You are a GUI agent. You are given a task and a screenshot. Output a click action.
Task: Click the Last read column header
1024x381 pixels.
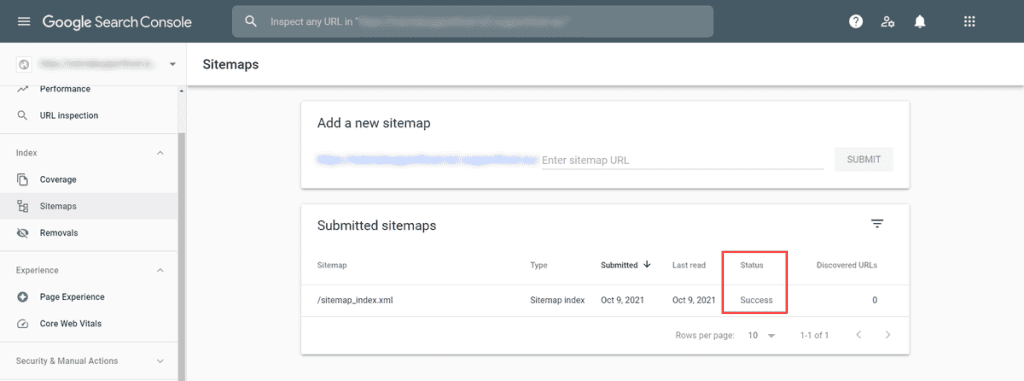pyautogui.click(x=689, y=265)
